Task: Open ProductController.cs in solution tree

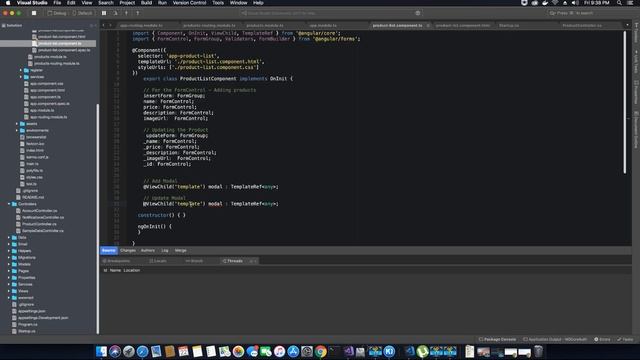Action: pos(39,224)
